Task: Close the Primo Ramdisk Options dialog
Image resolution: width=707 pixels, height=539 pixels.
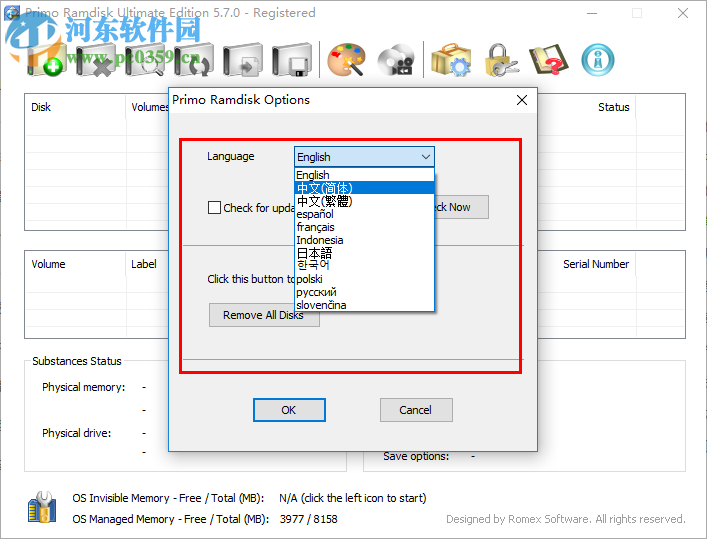Action: (522, 100)
